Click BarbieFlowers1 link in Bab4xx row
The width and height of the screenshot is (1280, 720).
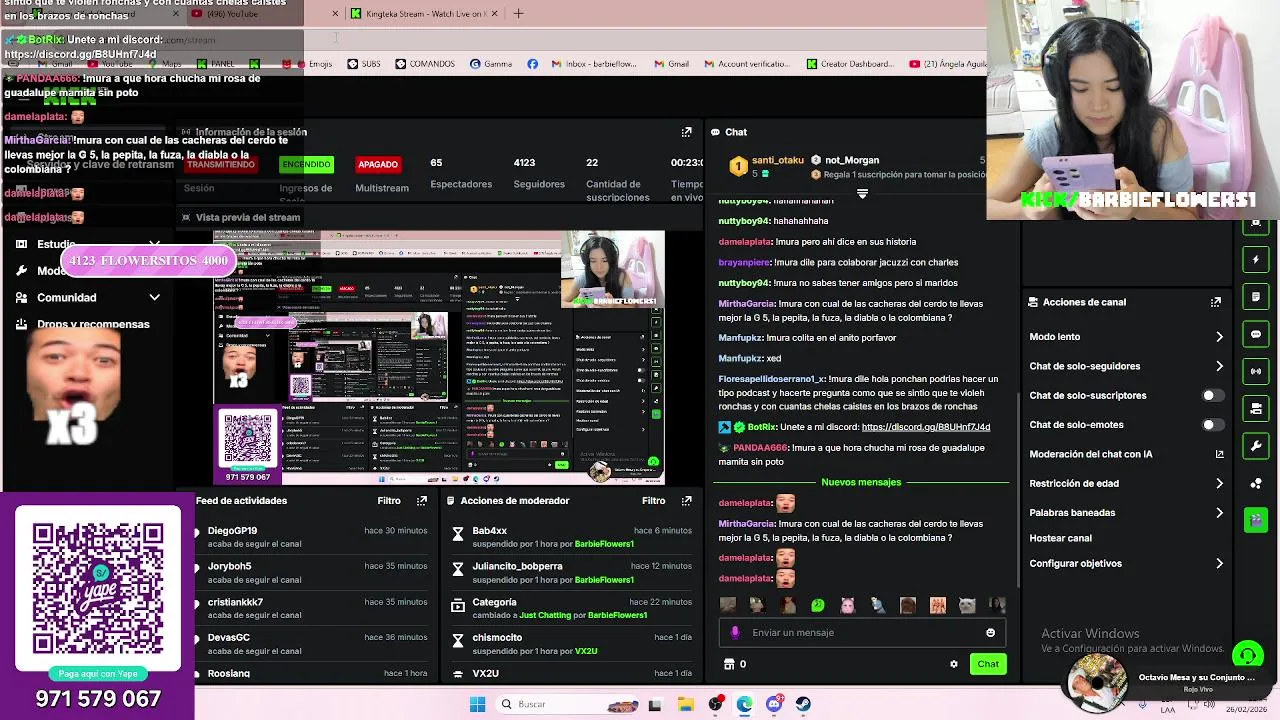(604, 545)
